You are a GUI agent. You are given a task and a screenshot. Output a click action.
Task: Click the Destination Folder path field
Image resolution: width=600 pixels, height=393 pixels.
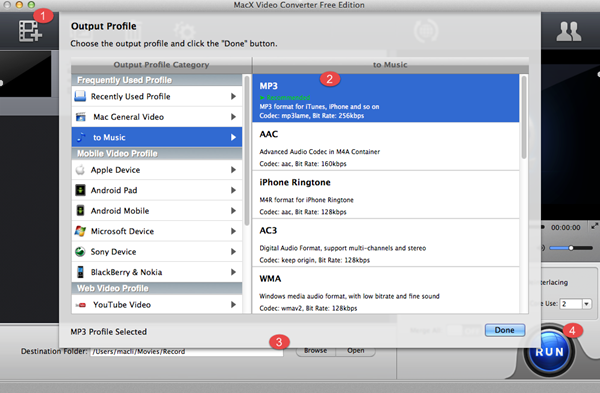[x=187, y=351]
